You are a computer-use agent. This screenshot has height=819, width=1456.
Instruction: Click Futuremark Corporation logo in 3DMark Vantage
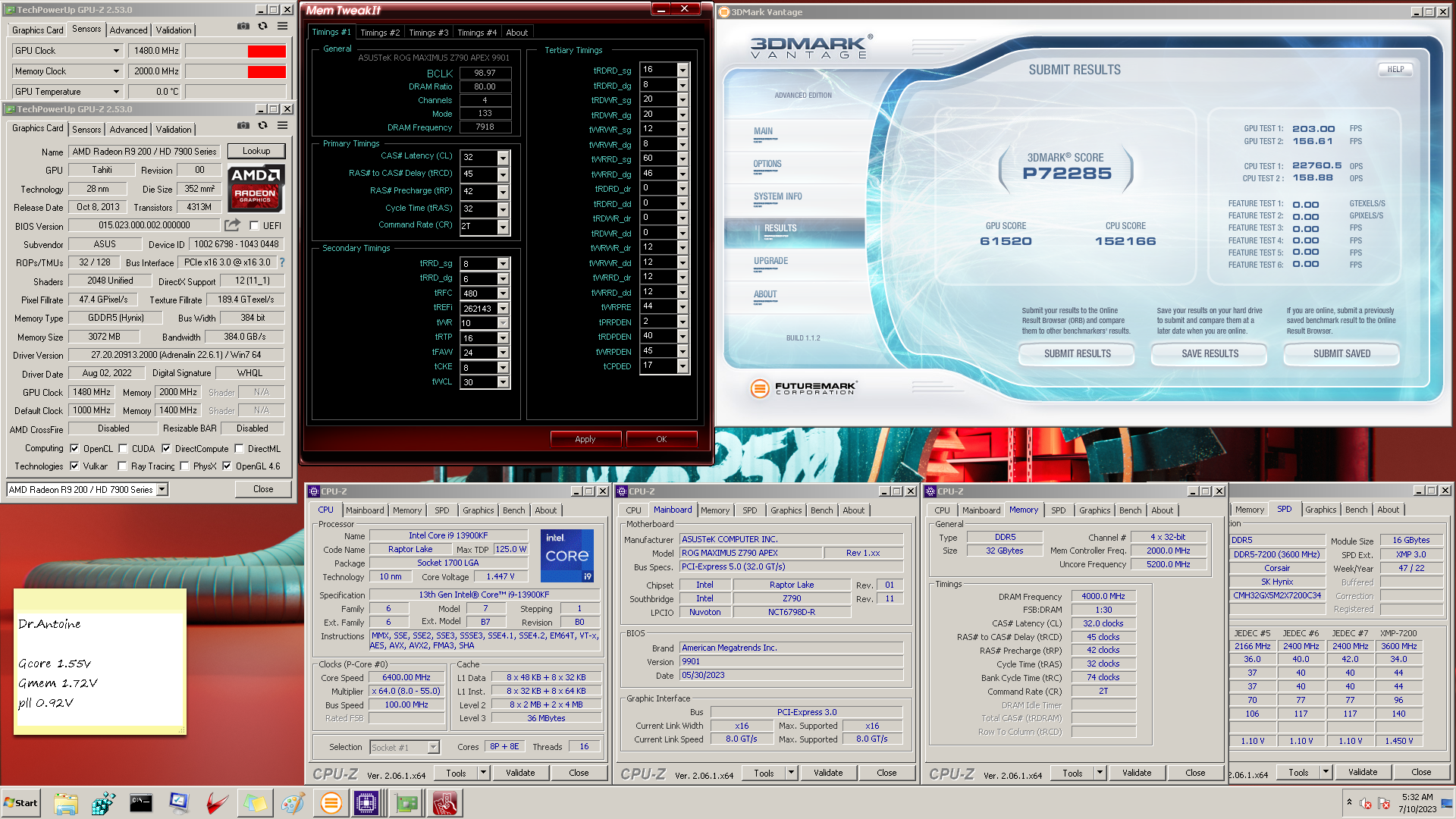point(803,388)
